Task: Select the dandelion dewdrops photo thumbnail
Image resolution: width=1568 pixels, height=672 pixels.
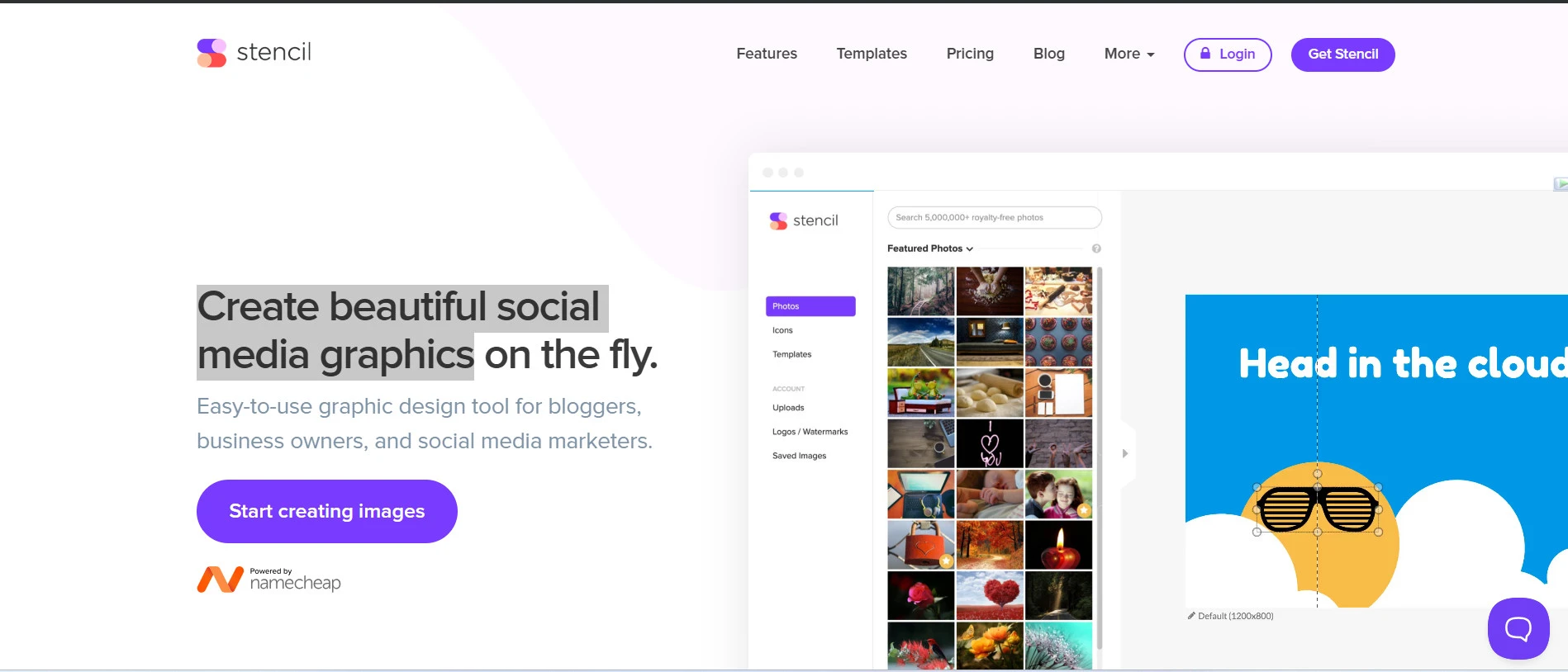Action: click(1058, 646)
